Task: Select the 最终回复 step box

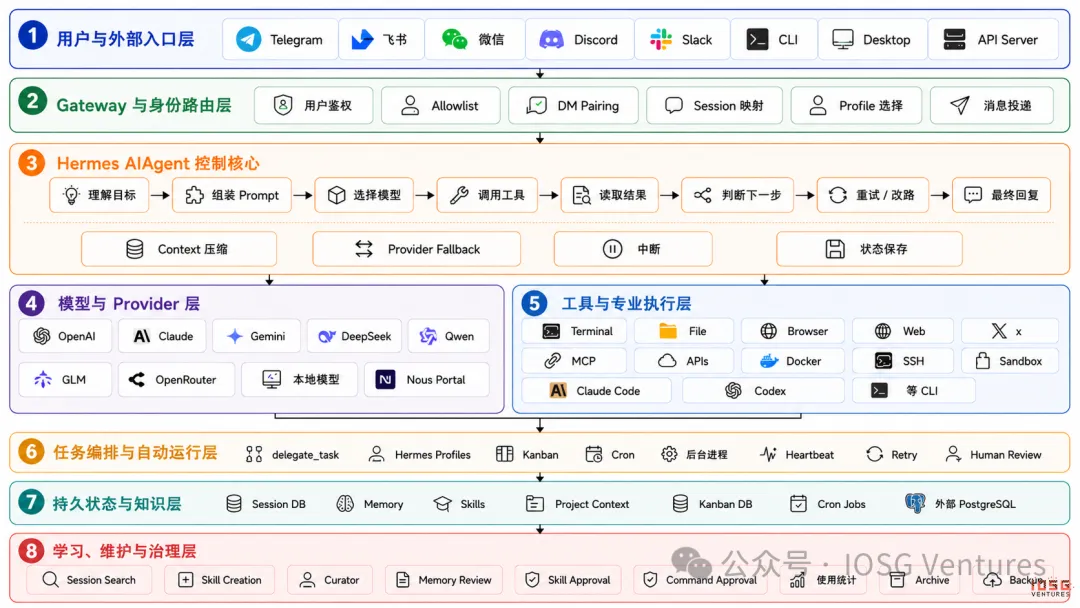Action: point(1000,195)
